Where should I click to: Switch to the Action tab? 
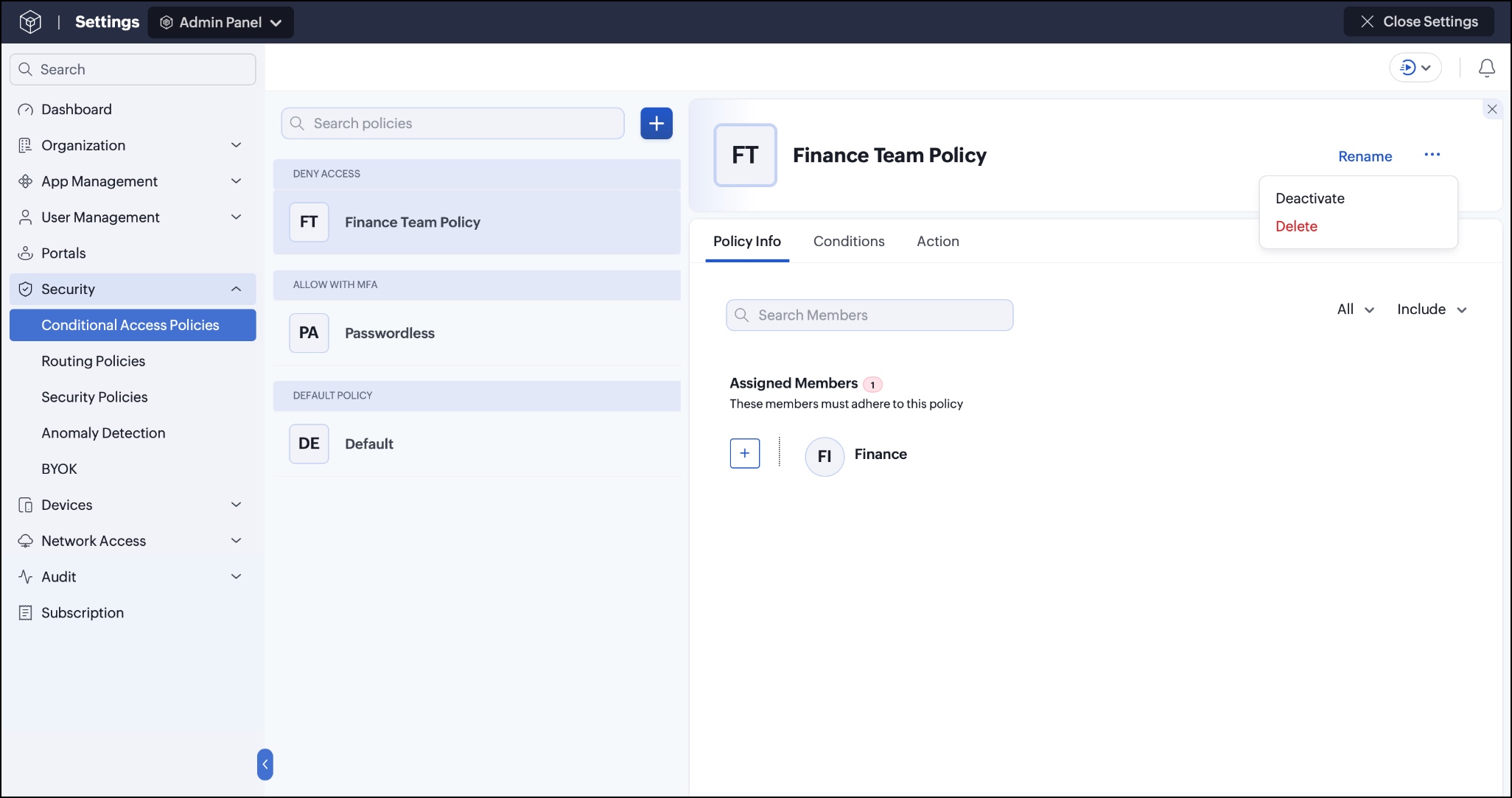click(937, 242)
